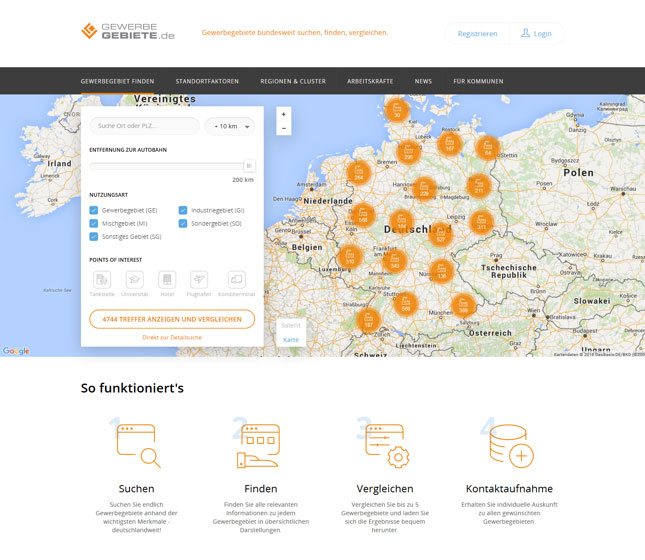Open the map cluster next to Stettin
Image resolution: width=645 pixels, height=560 pixels.
pyautogui.click(x=487, y=148)
